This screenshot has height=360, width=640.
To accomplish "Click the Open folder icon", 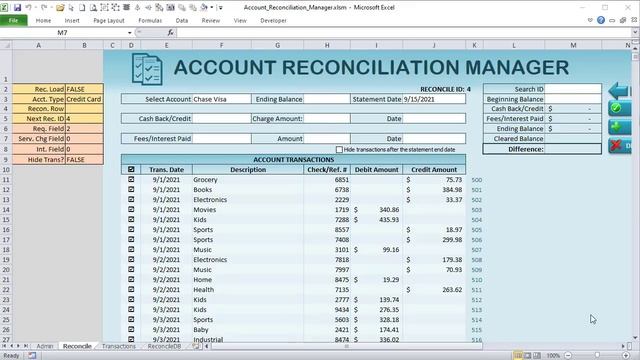I will coord(60,7).
